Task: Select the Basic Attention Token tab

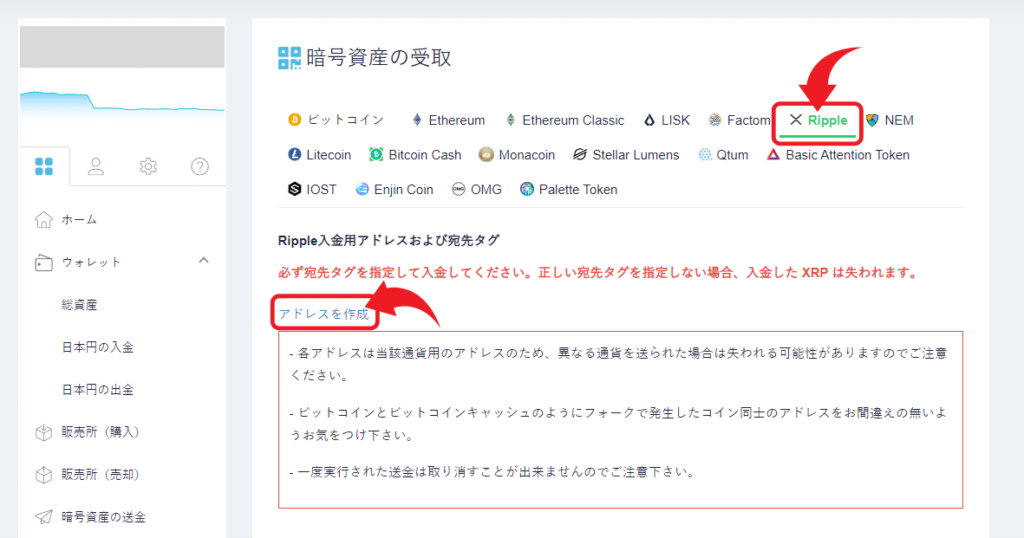Action: [x=838, y=155]
